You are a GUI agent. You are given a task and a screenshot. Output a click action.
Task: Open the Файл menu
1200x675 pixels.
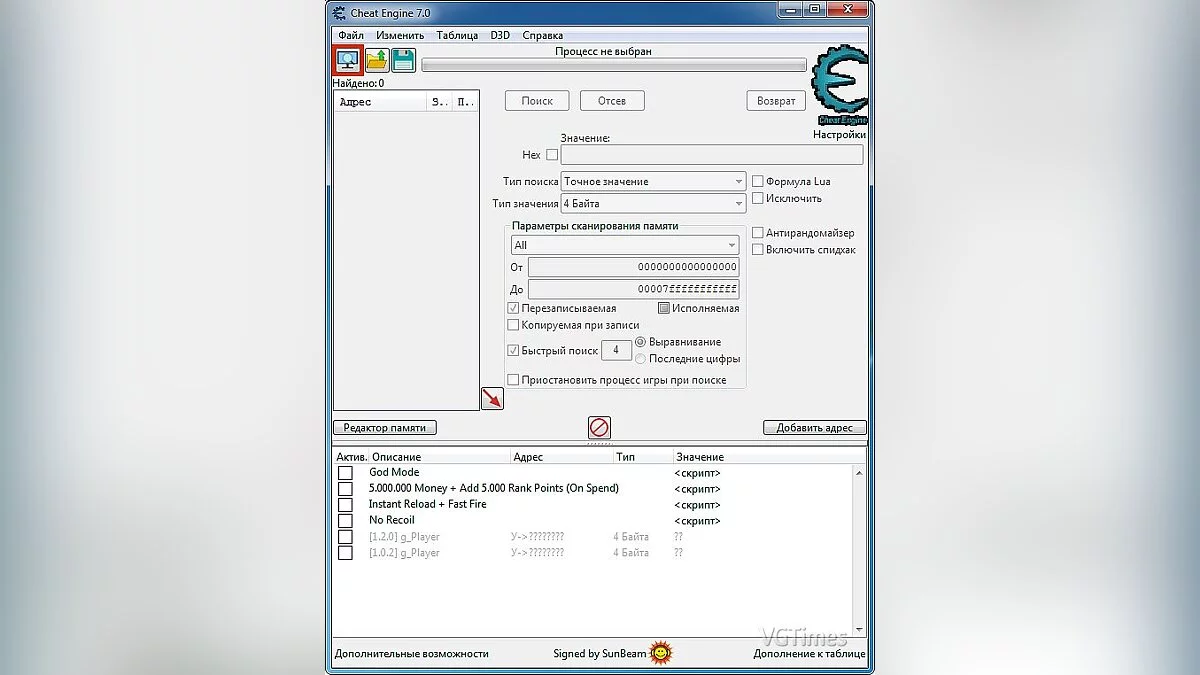tap(350, 35)
